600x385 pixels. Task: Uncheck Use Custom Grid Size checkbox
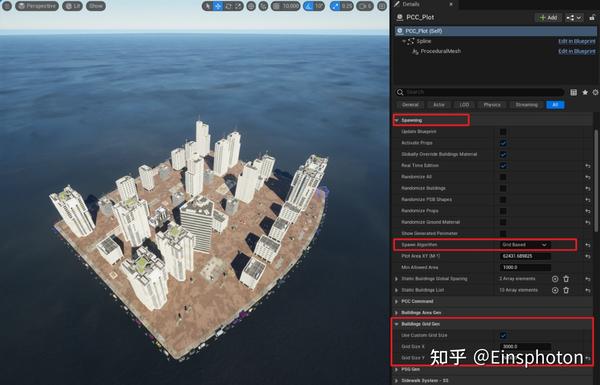503,336
